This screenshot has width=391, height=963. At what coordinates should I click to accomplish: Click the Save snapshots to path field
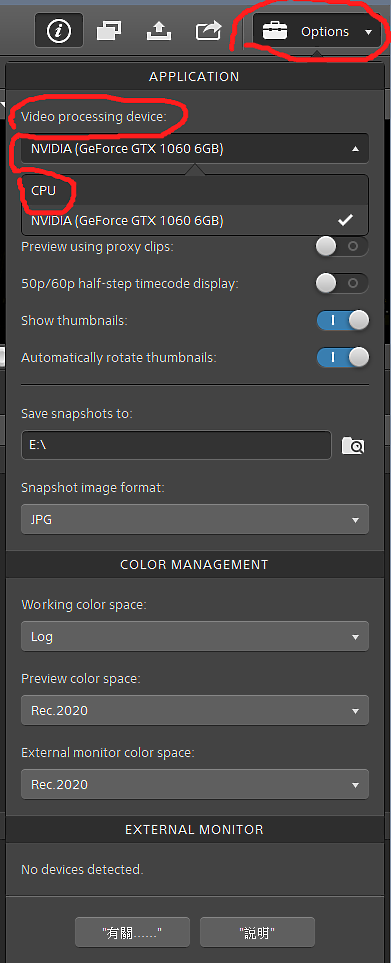pyautogui.click(x=176, y=445)
